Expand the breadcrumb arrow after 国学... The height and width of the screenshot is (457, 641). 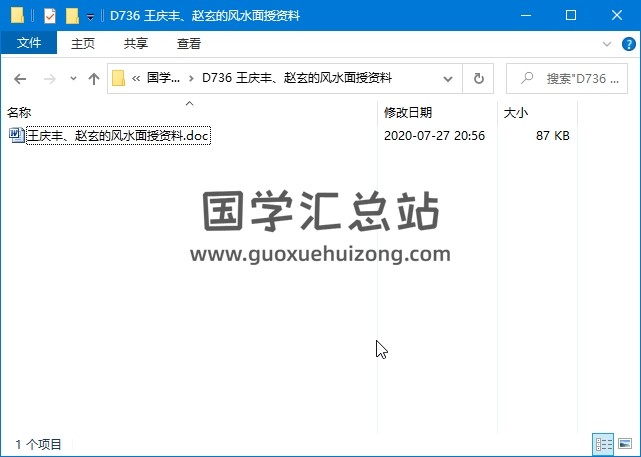[191, 78]
